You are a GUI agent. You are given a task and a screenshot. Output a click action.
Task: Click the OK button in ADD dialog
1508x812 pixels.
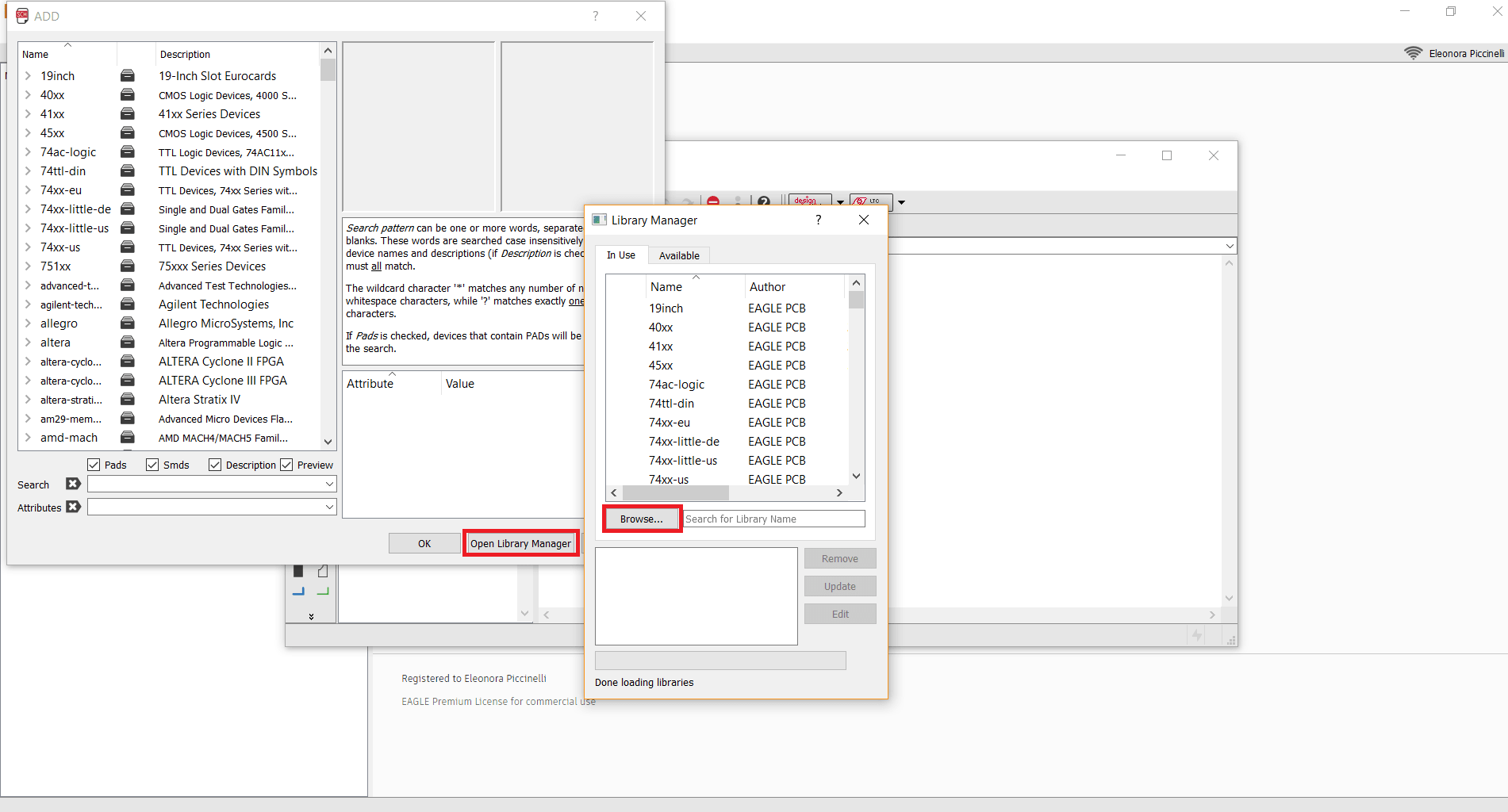pyautogui.click(x=424, y=543)
